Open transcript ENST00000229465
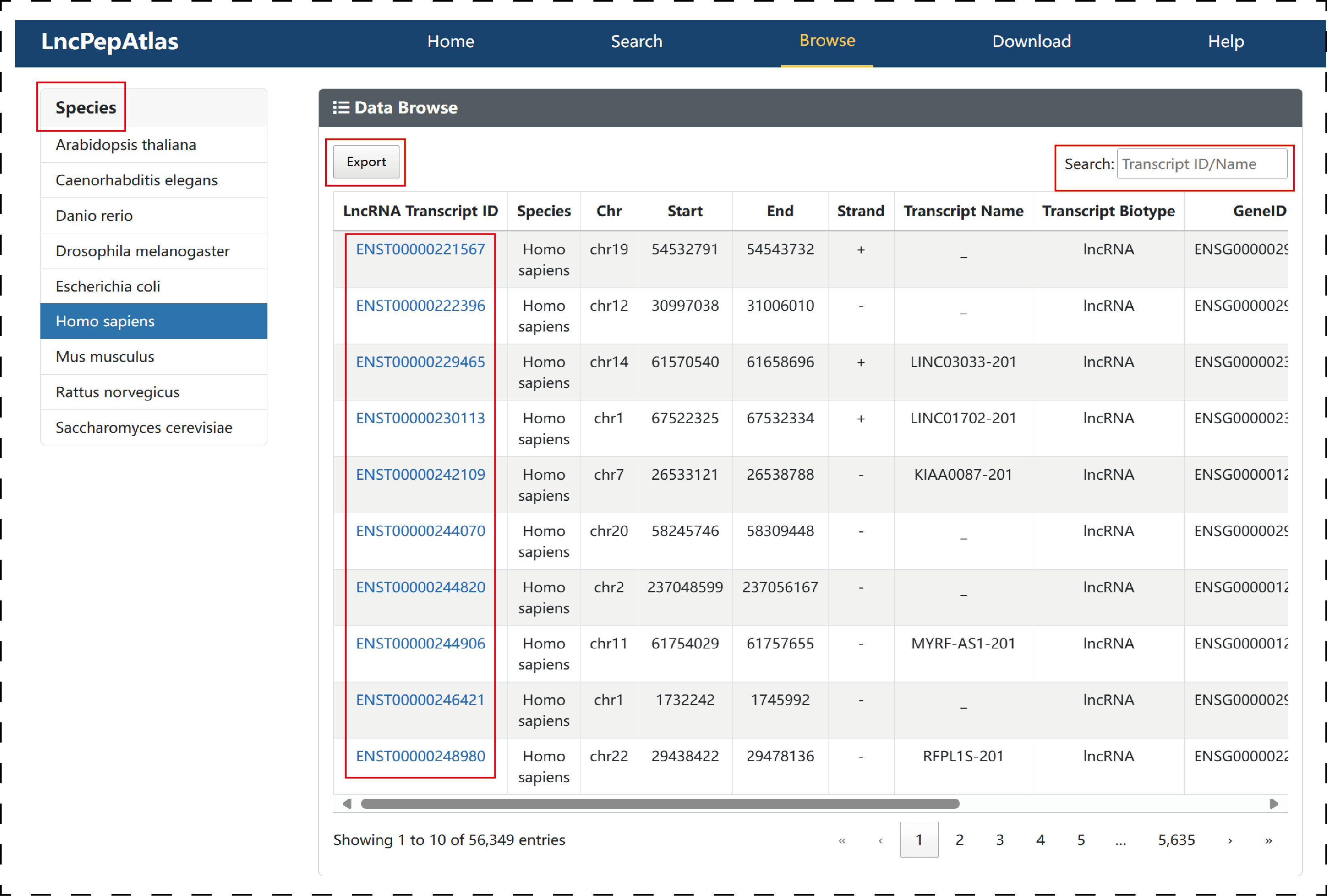The height and width of the screenshot is (896, 1327). (x=420, y=362)
